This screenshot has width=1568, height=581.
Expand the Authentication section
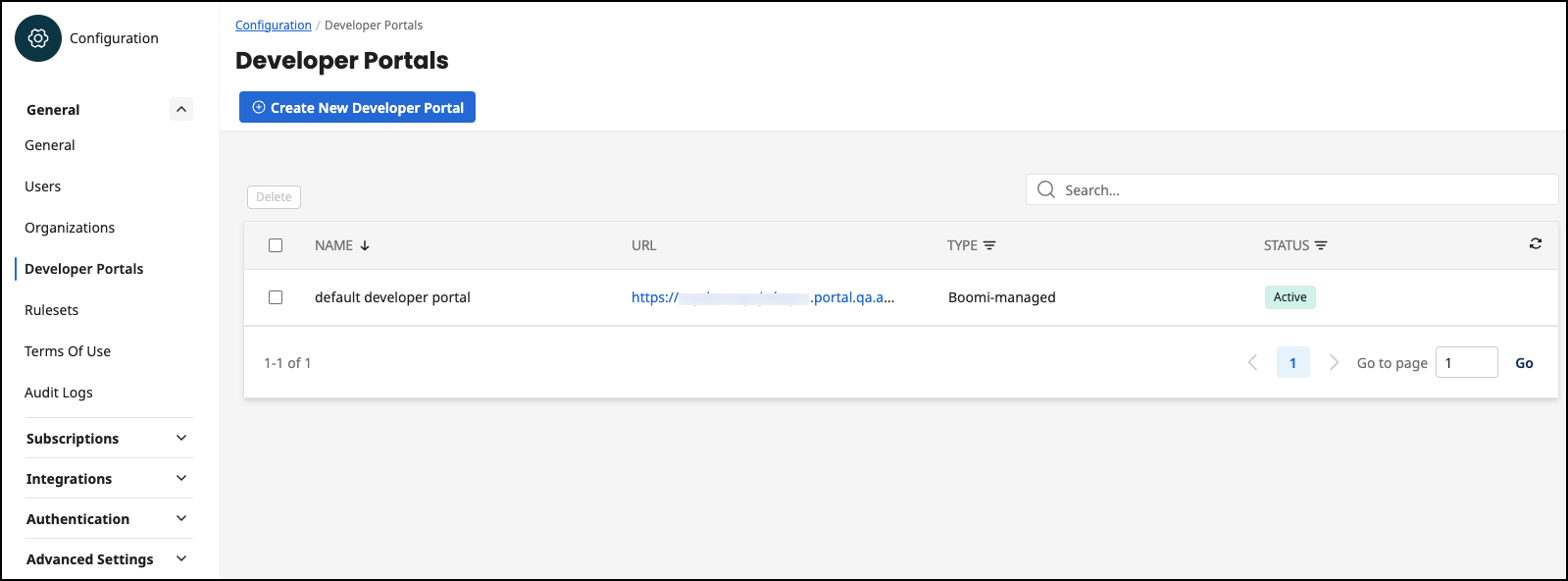click(x=181, y=518)
